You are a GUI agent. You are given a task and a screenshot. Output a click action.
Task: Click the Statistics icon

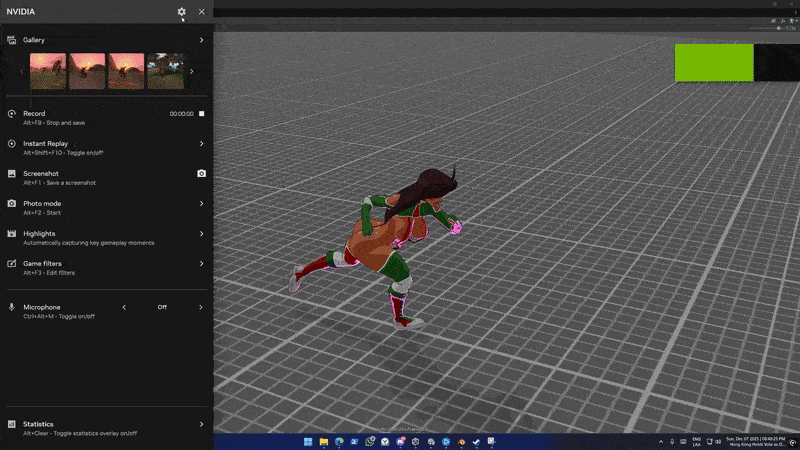pyautogui.click(x=11, y=424)
